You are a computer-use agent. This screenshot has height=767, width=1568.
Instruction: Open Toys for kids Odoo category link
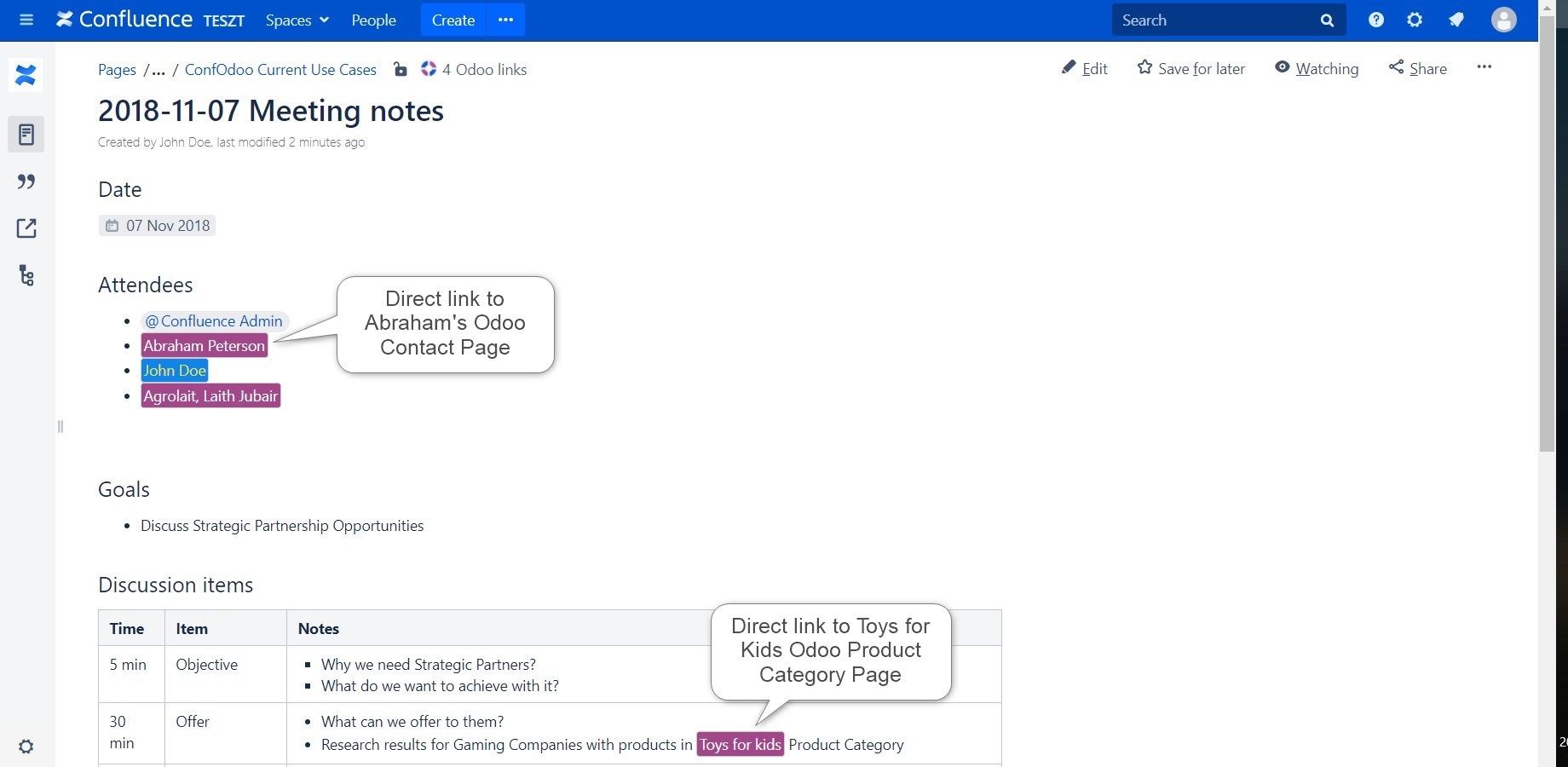[741, 744]
